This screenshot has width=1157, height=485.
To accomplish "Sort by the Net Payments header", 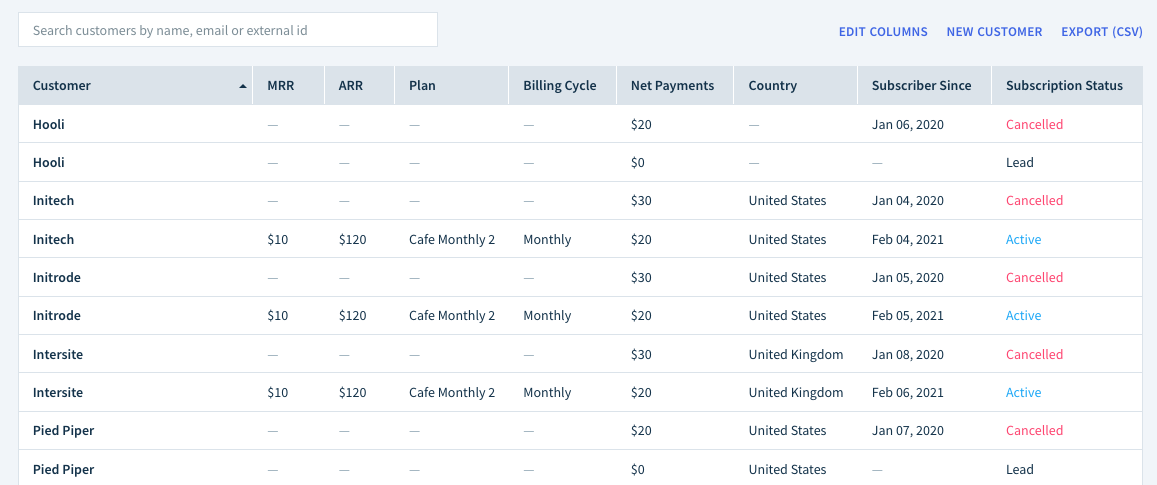I will 672,86.
